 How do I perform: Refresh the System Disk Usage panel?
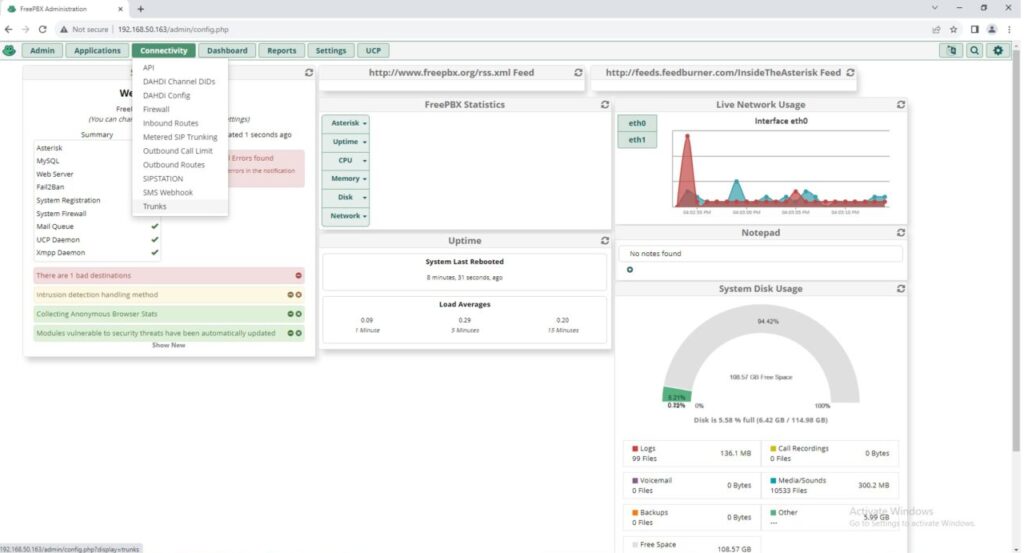coord(900,289)
